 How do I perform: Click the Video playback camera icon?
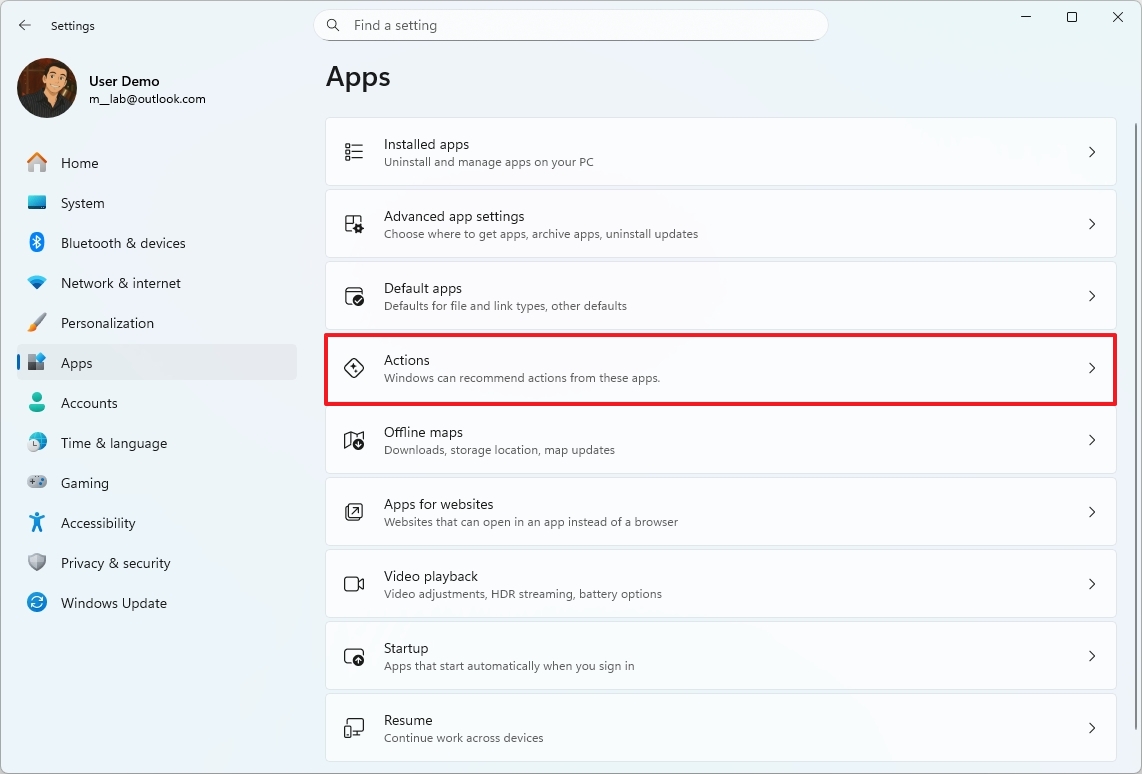coord(353,584)
